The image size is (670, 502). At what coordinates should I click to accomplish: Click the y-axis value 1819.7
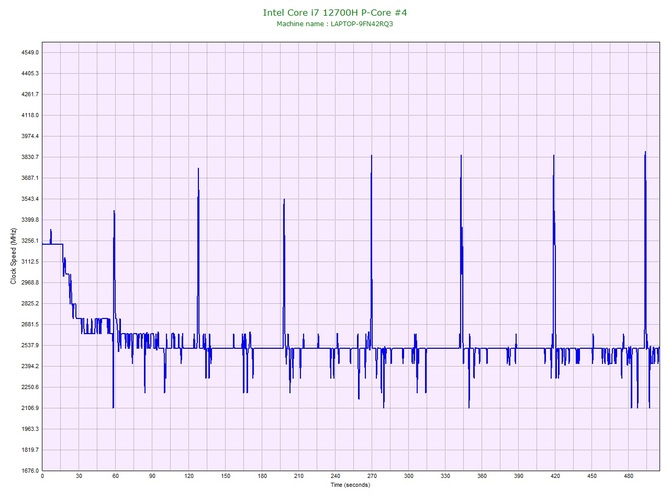pyautogui.click(x=30, y=450)
